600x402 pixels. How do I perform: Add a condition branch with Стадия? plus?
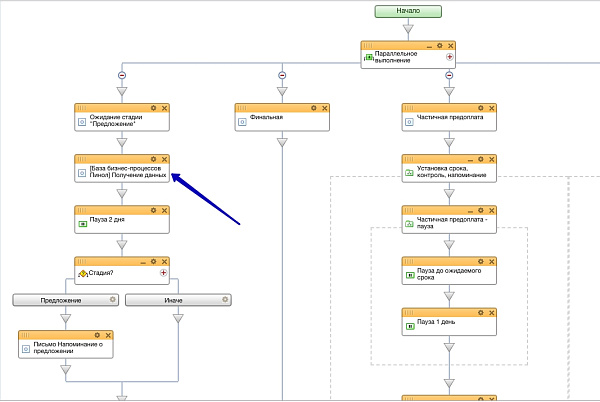click(x=163, y=273)
